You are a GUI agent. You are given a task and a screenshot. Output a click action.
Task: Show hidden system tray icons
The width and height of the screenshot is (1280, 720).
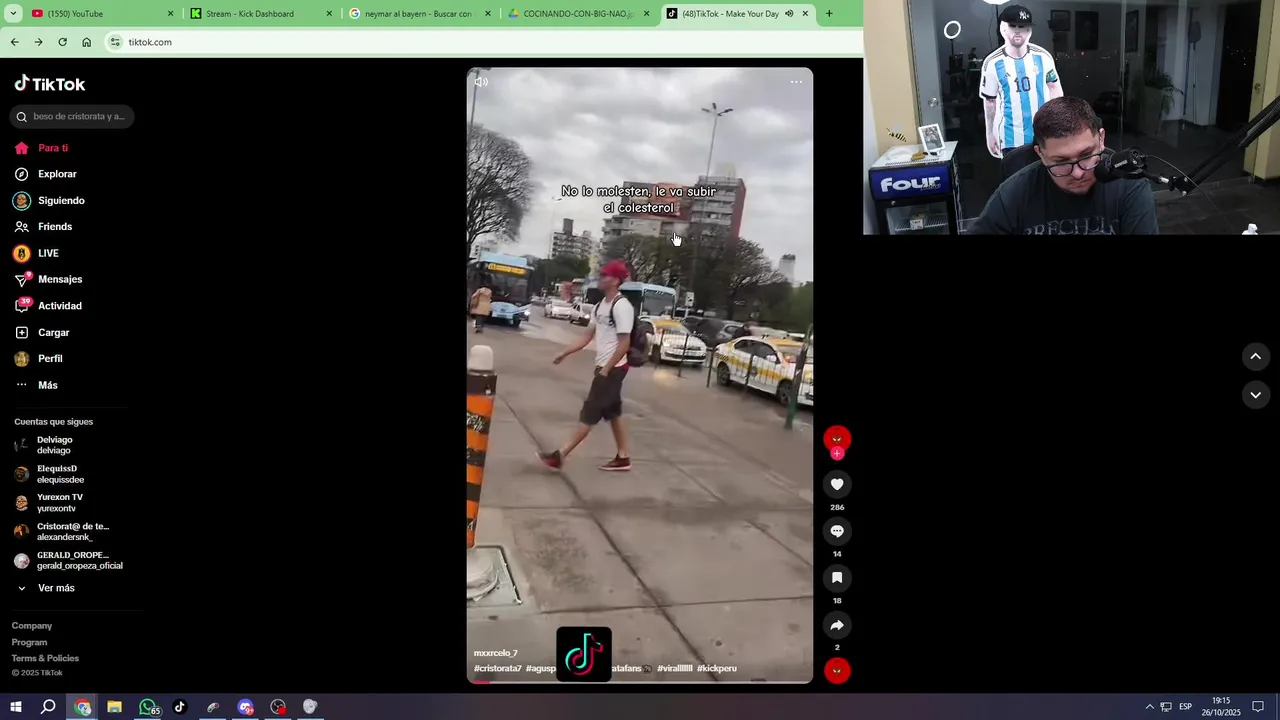pyautogui.click(x=1149, y=707)
